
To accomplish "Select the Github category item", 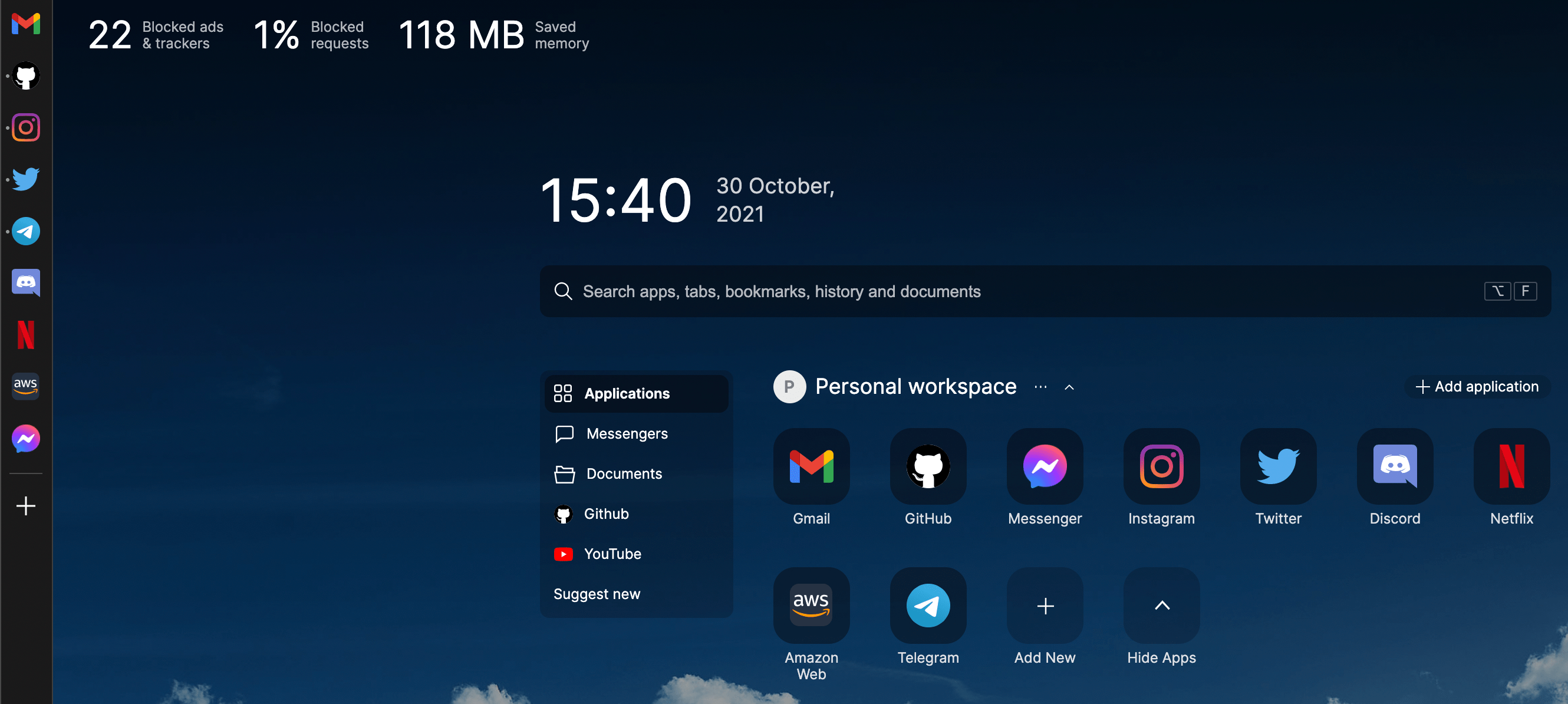I will click(x=636, y=514).
